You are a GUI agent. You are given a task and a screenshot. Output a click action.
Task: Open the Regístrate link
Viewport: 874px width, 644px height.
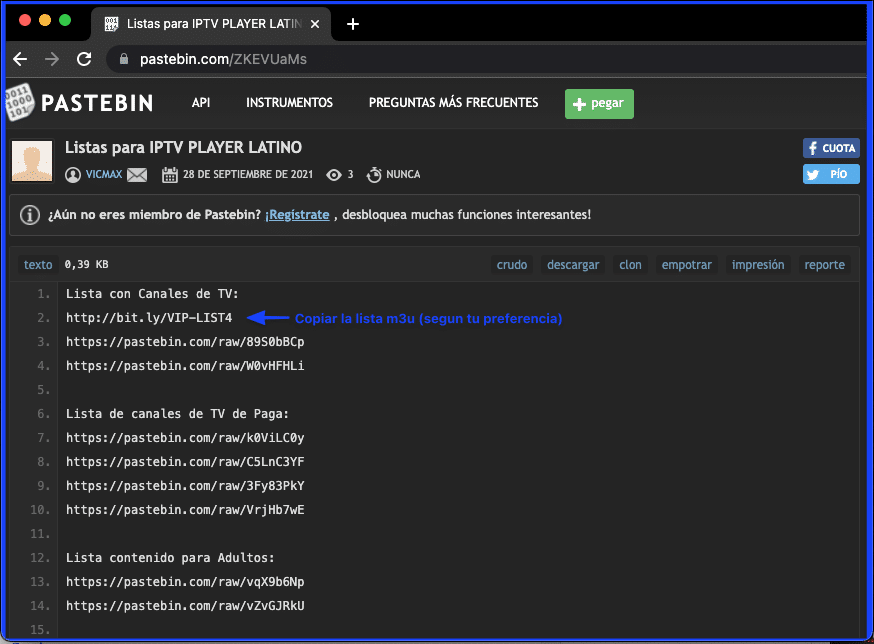point(297,215)
